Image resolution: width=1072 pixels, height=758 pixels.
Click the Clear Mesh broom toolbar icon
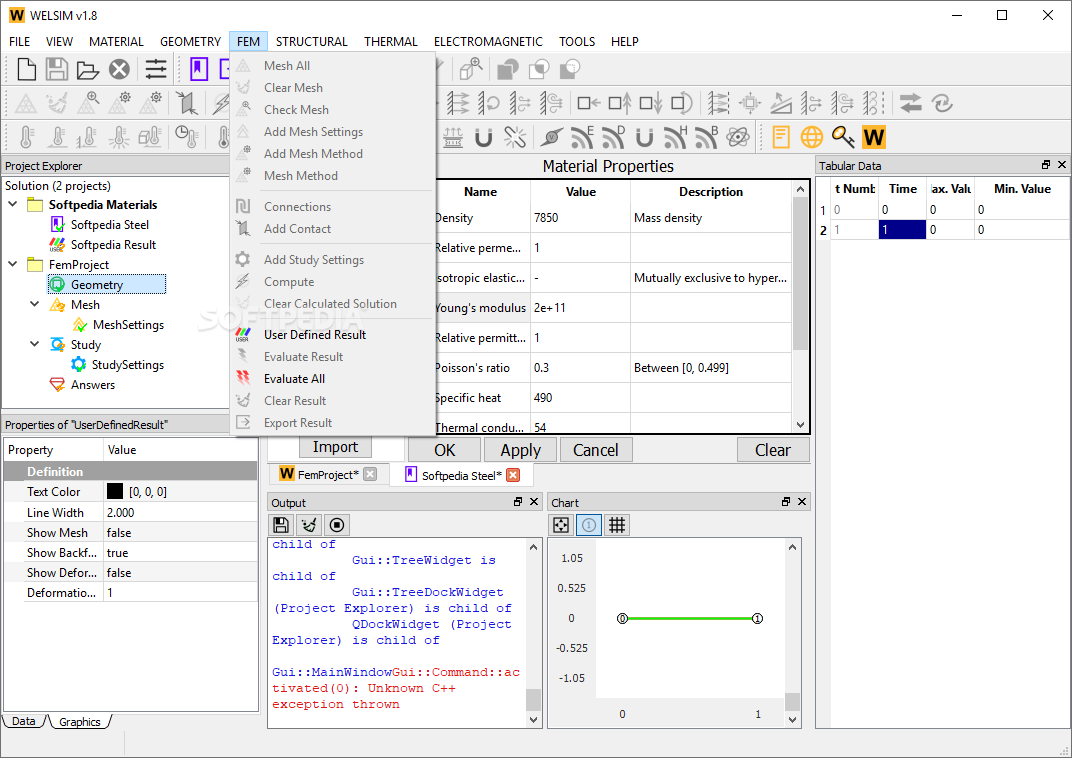point(57,104)
